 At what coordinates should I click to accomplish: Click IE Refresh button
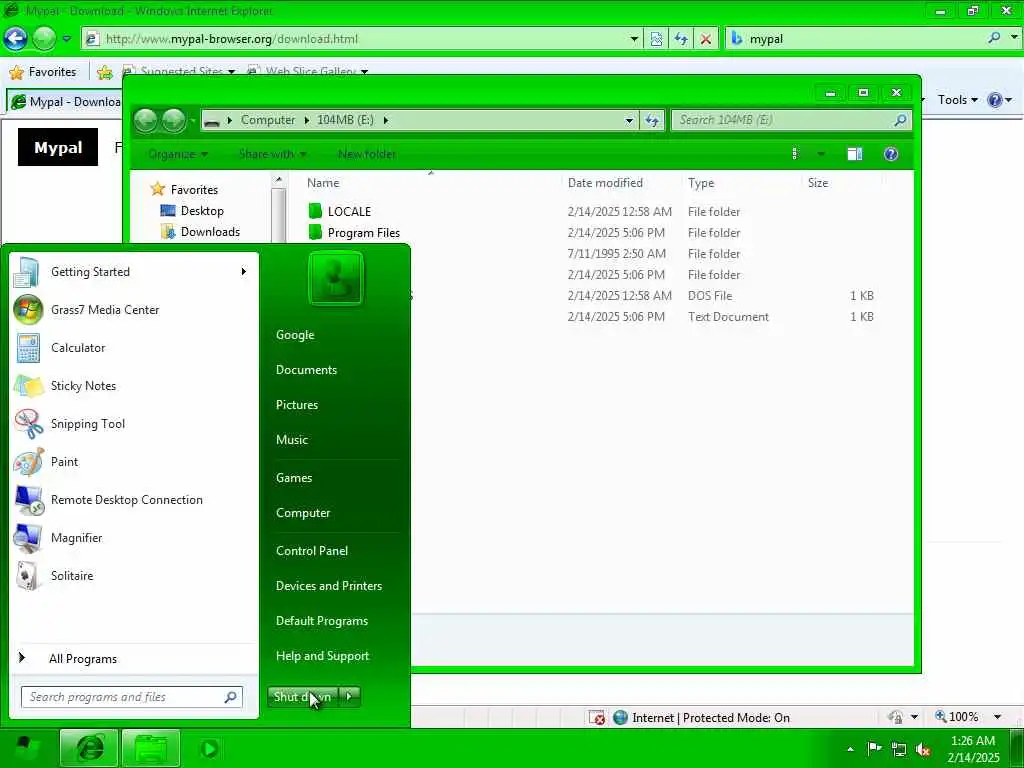click(x=681, y=39)
